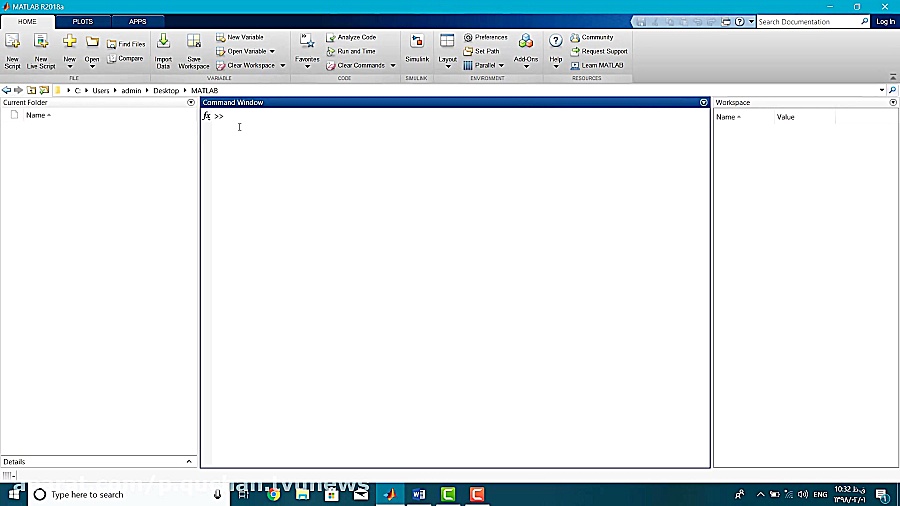Open Add-Ons menu
The image size is (900, 506).
tap(526, 52)
